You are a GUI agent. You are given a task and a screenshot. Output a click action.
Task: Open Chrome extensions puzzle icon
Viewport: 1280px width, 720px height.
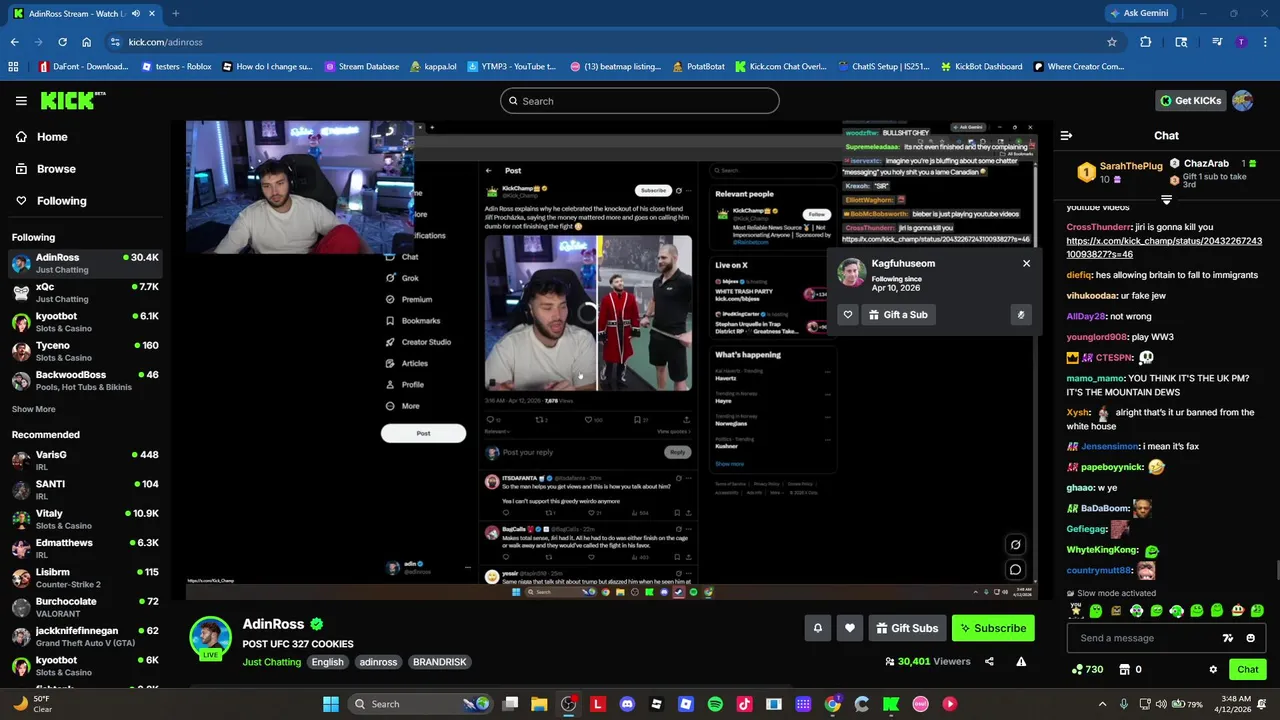click(1146, 42)
